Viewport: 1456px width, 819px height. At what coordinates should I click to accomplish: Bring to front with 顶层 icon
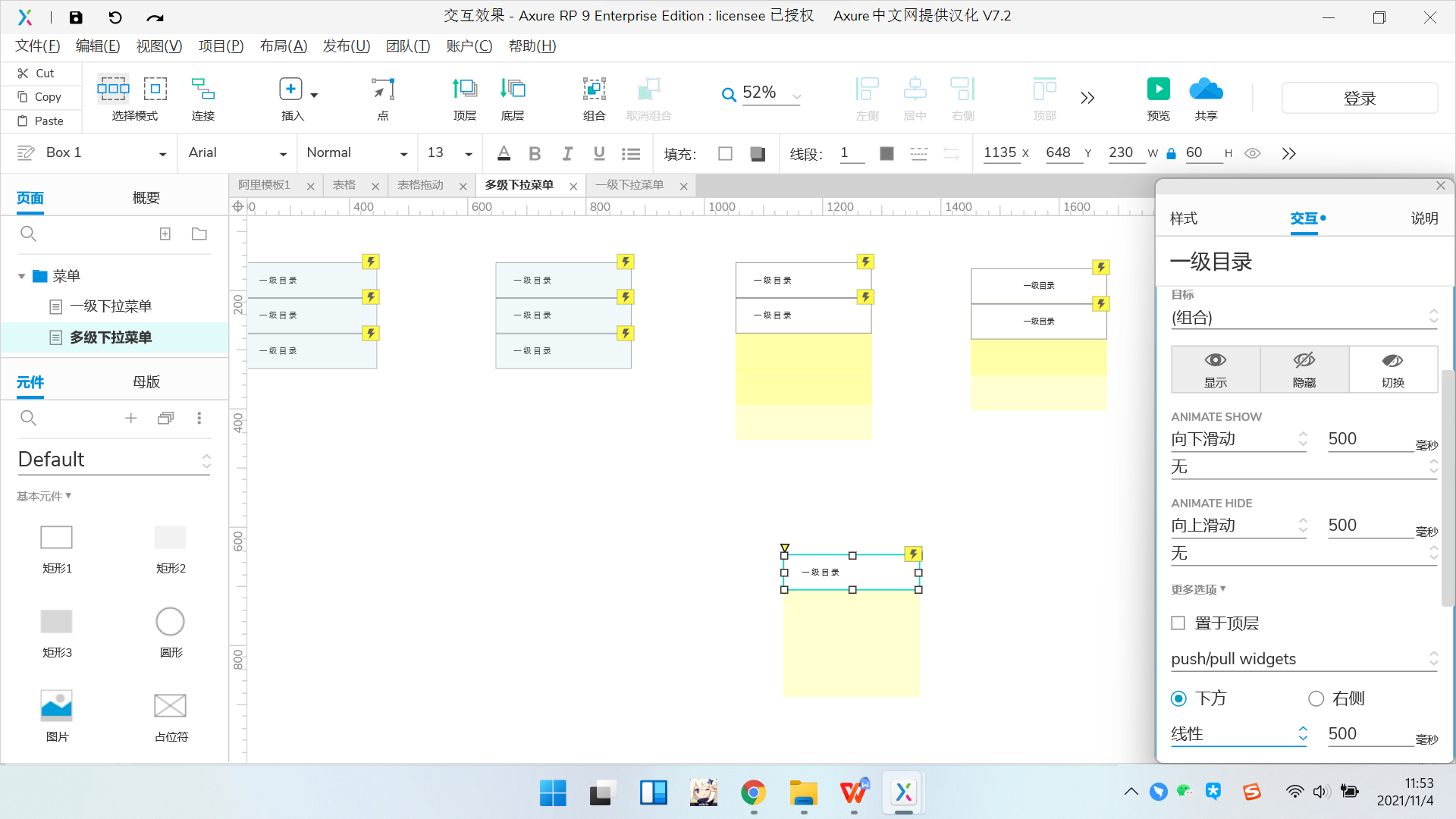(x=464, y=89)
